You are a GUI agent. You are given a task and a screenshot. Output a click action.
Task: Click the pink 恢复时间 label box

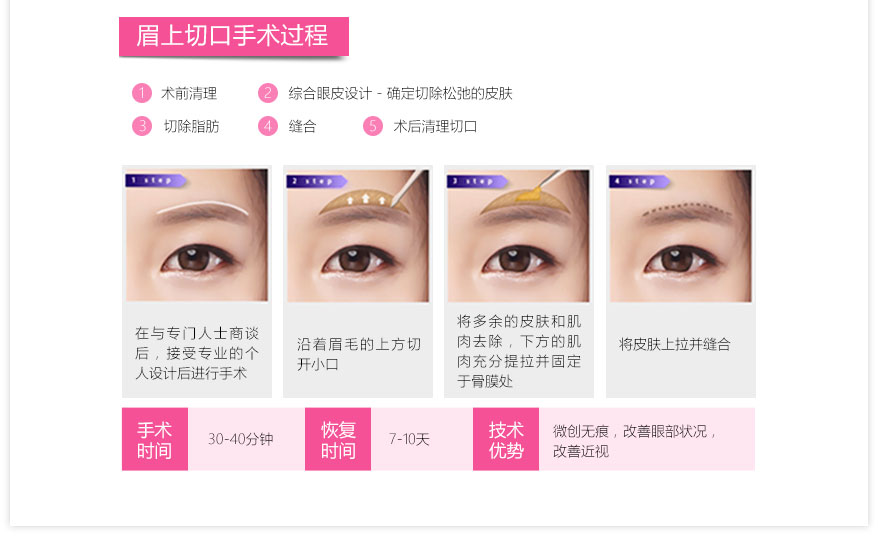338,439
